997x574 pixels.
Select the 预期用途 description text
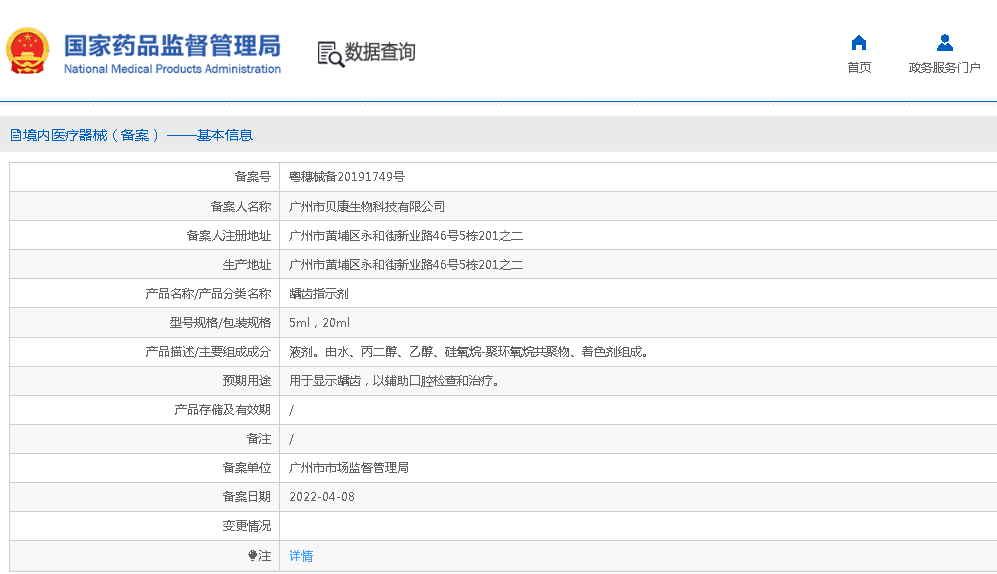pos(393,381)
